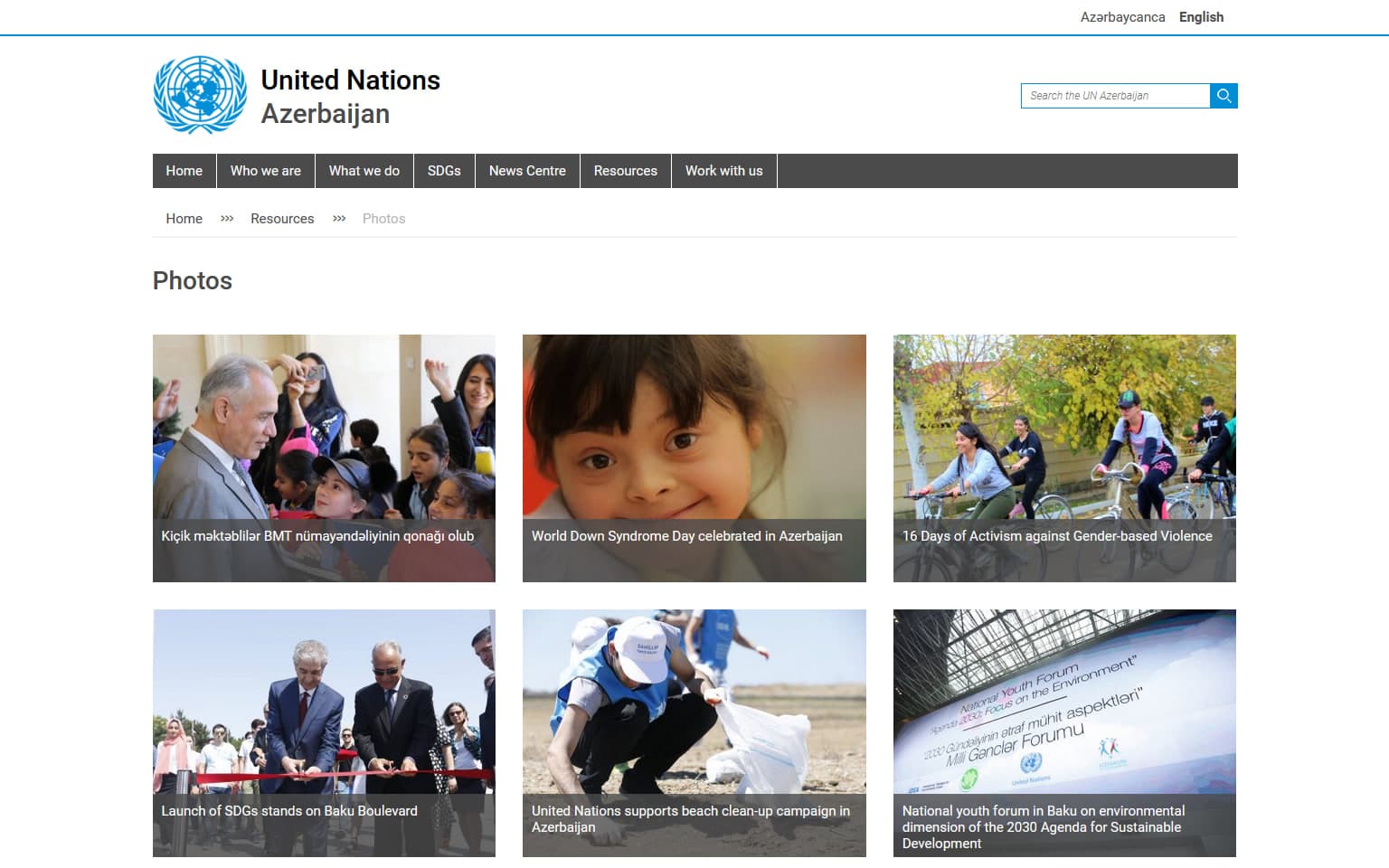
Task: Focus the Search the UN Azerbaijan field
Action: coord(1115,96)
